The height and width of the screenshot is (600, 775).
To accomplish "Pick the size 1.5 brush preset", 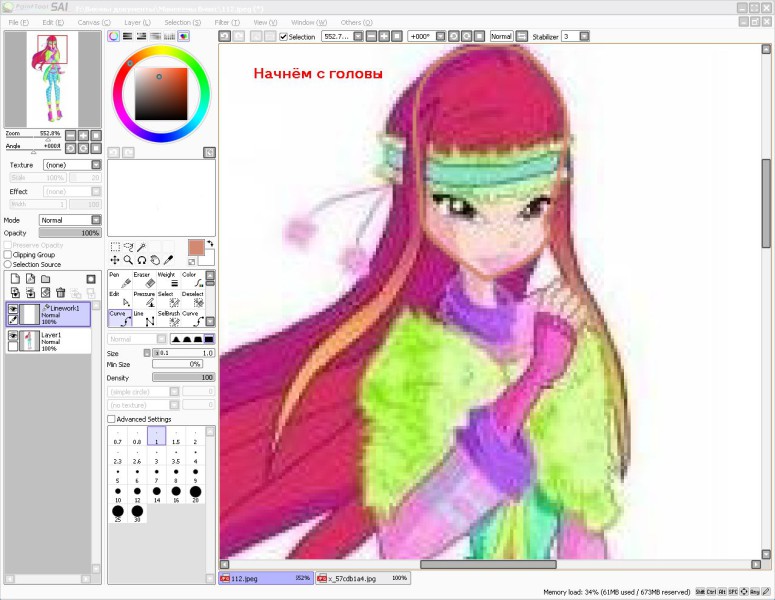I will [x=176, y=436].
